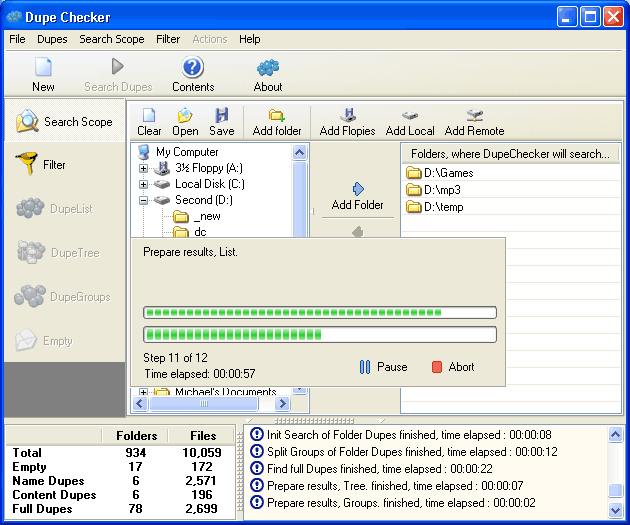Click the Folders column header
This screenshot has width=630, height=525.
click(137, 436)
